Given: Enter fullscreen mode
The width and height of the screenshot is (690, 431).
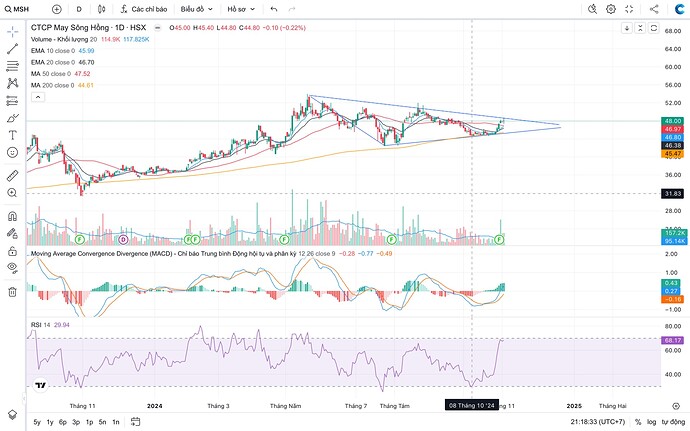Looking at the screenshot, I should 629,9.
